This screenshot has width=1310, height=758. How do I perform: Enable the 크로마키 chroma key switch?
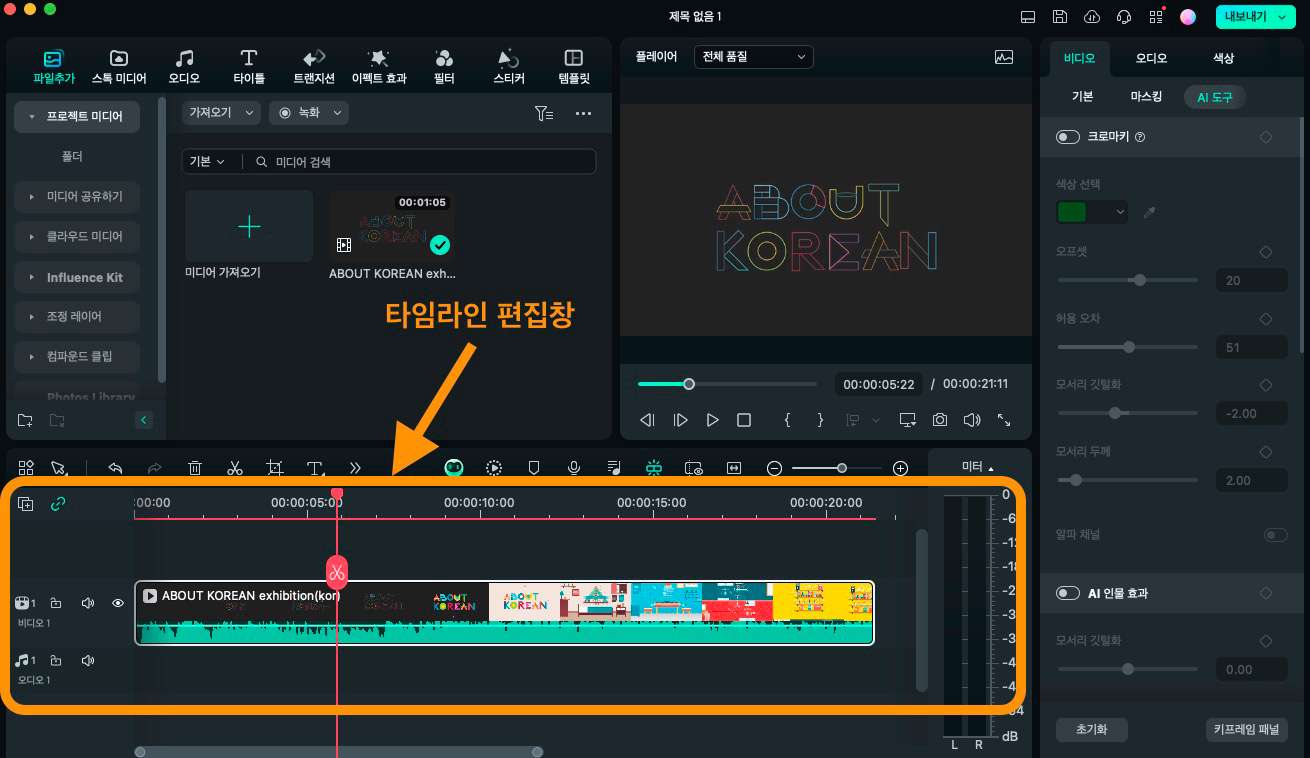1068,137
